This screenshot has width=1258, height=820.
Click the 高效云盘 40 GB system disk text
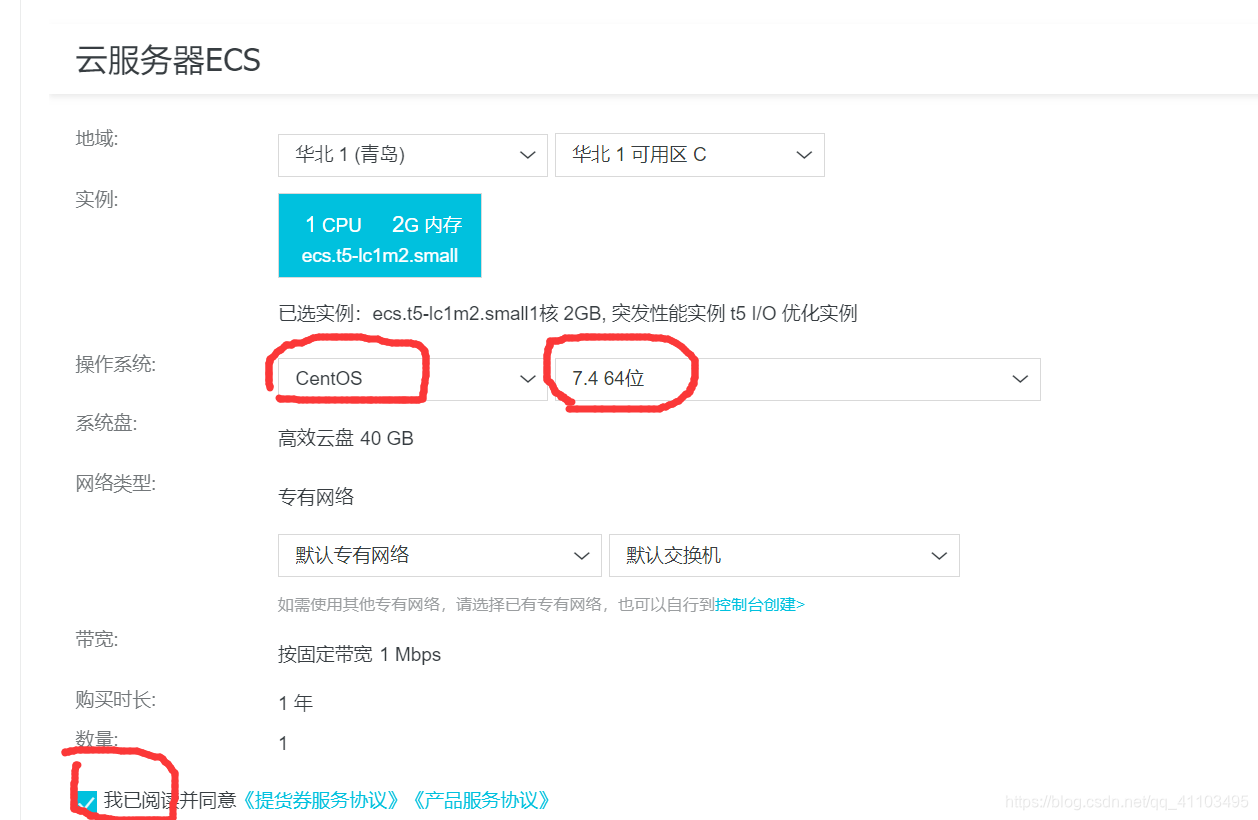coord(346,438)
